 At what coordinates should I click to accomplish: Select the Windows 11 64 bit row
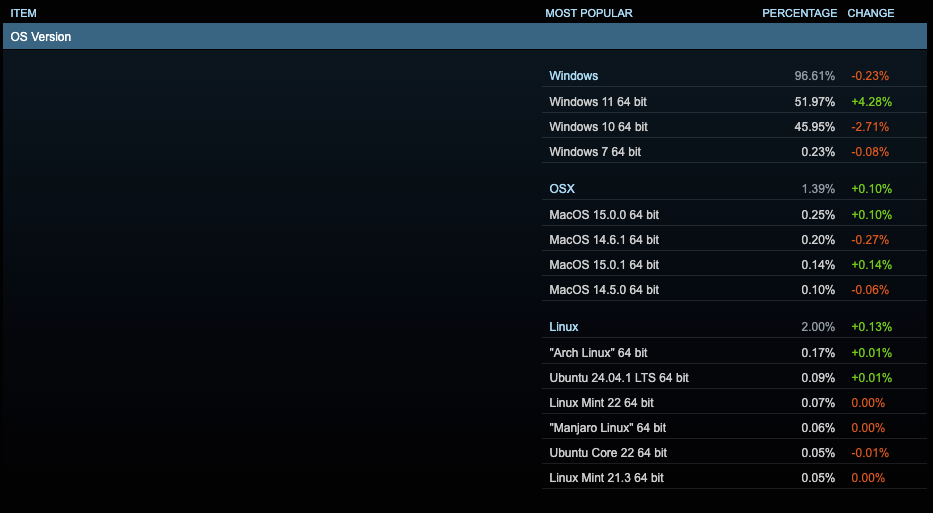click(x=734, y=102)
